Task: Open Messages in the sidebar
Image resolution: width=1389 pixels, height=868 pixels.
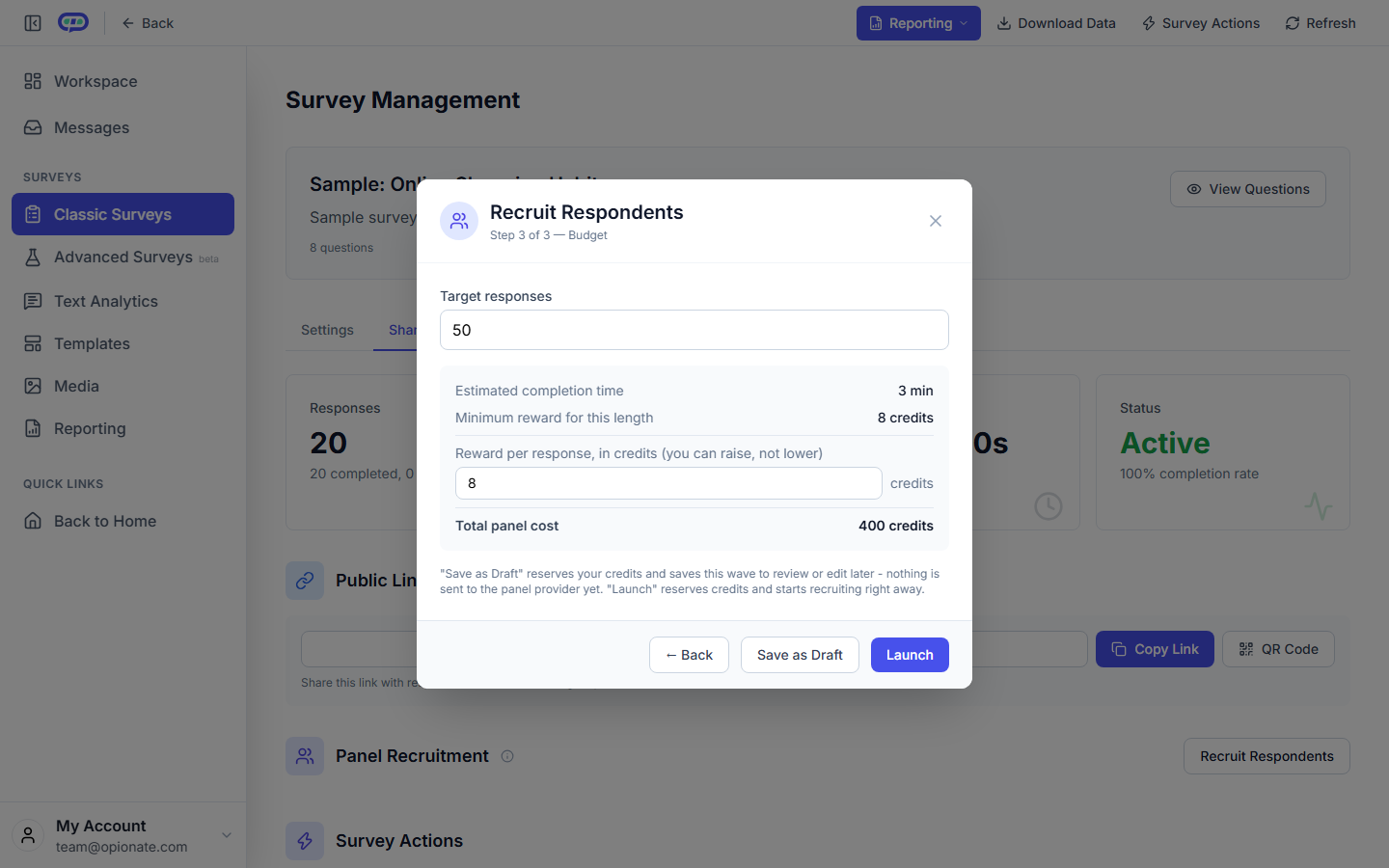Action: coord(123,127)
